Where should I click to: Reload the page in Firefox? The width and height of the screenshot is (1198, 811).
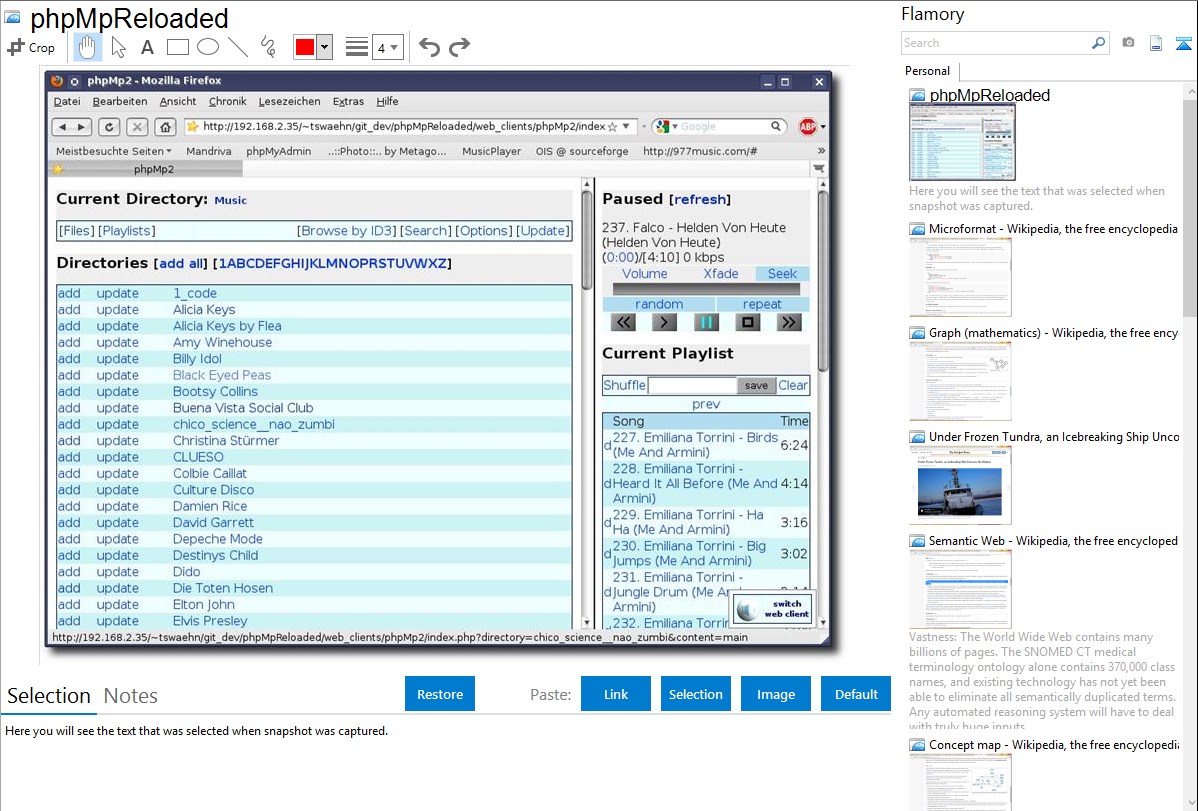109,127
